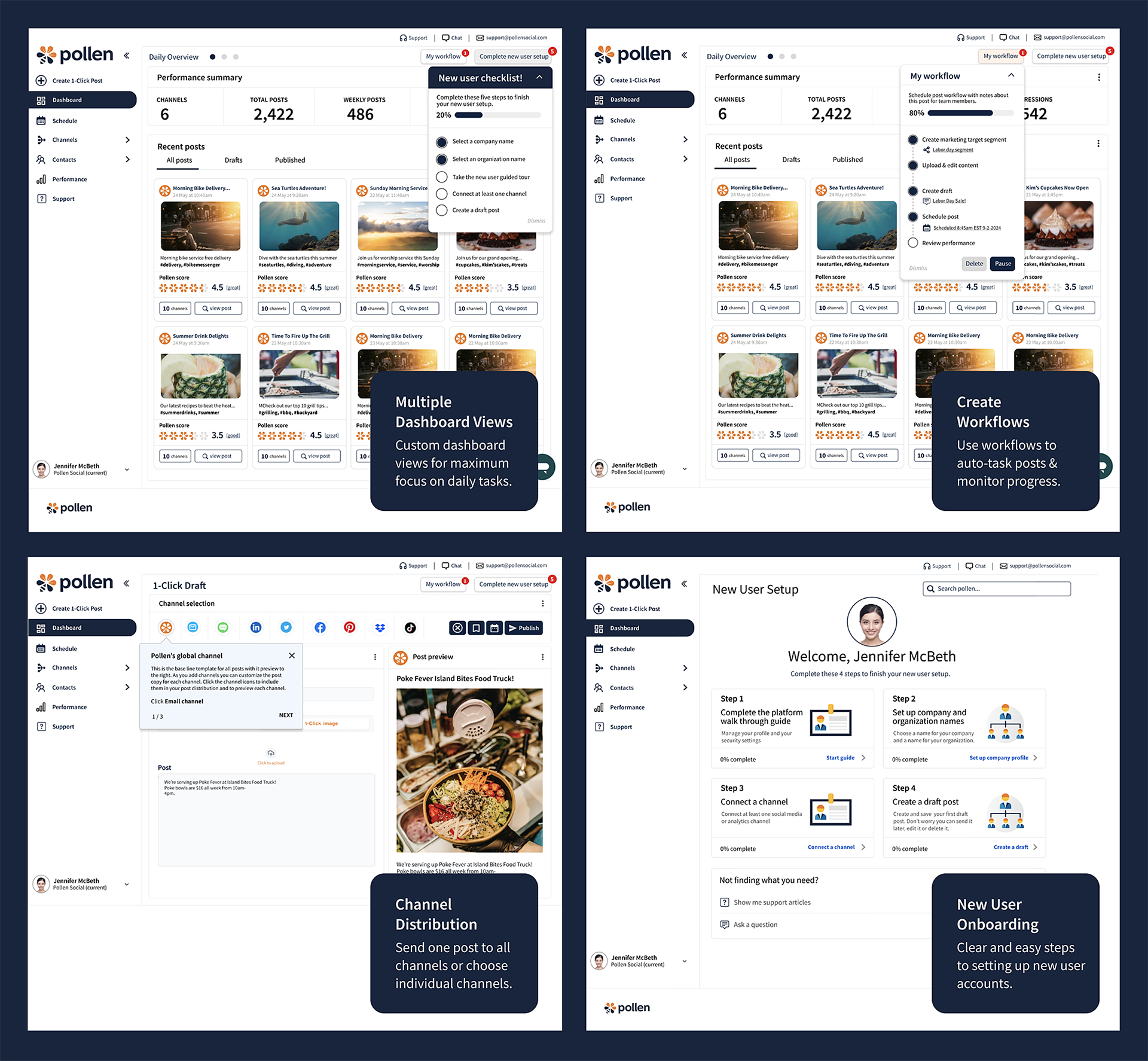This screenshot has height=1061, width=1148.
Task: Open Support in the Create Workflows screen sidebar
Action: point(613,198)
